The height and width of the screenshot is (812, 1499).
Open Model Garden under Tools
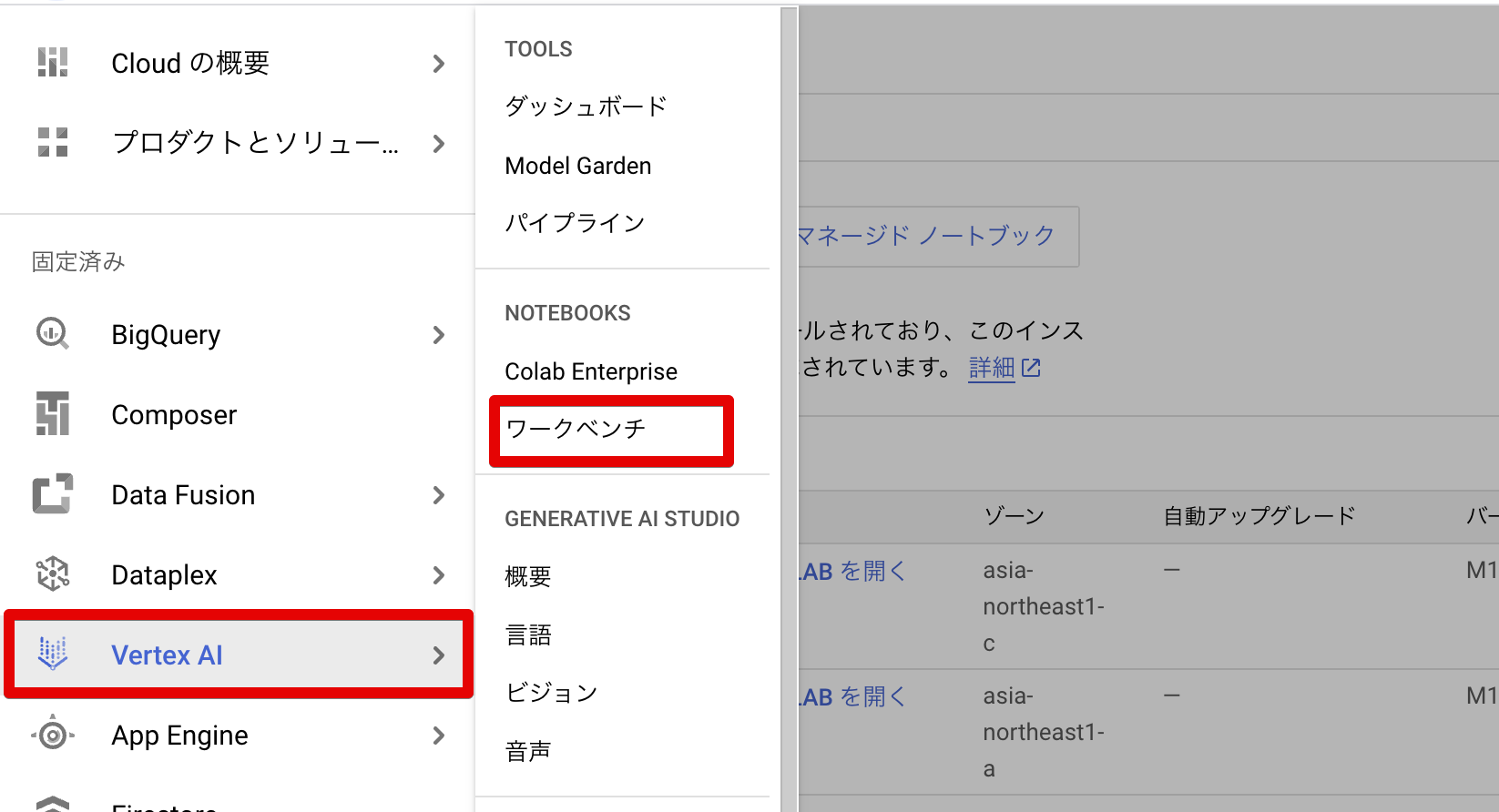coord(578,166)
